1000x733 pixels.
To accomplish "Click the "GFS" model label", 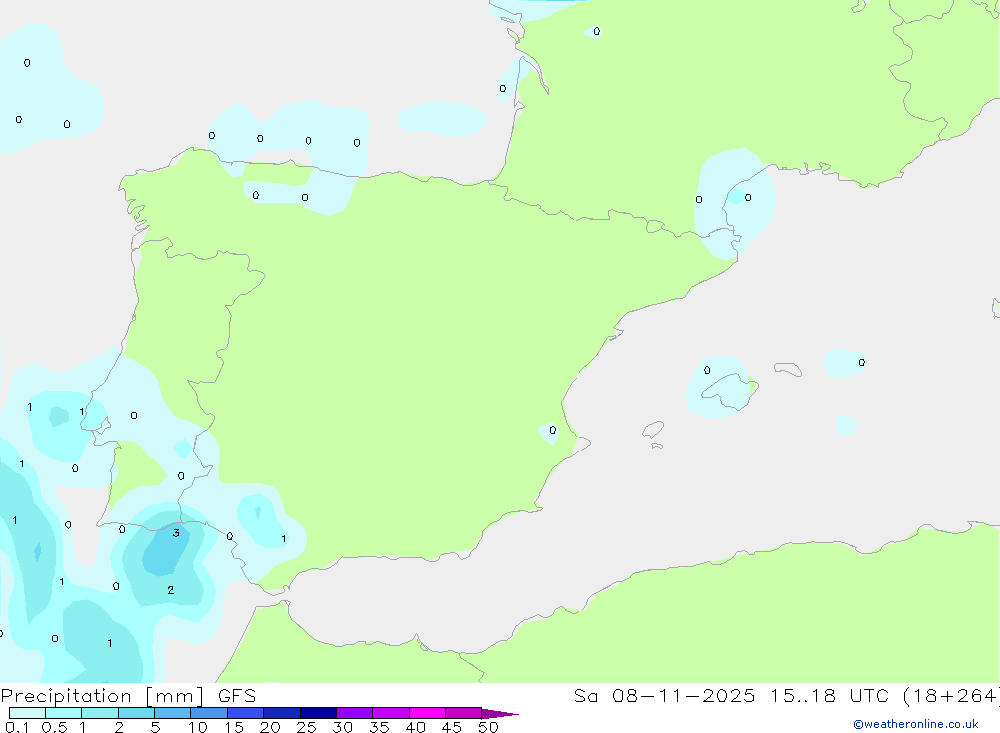I will (237, 695).
